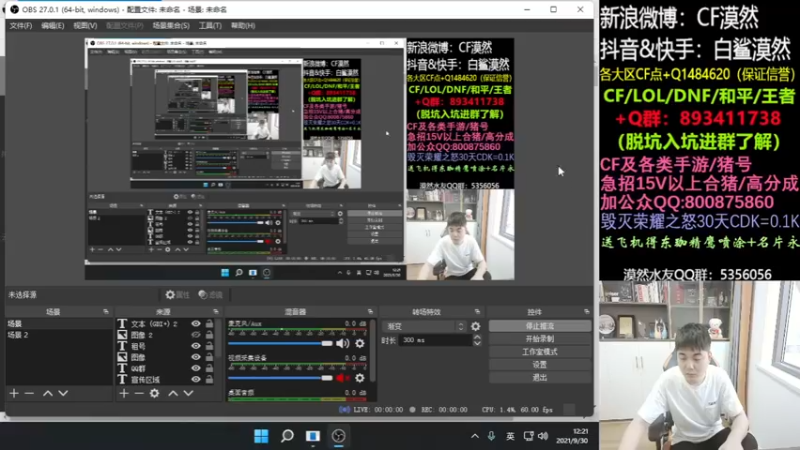This screenshot has height=450, width=800.
Task: Pop out the 转场特效 dock panel
Action: pyautogui.click(x=477, y=312)
